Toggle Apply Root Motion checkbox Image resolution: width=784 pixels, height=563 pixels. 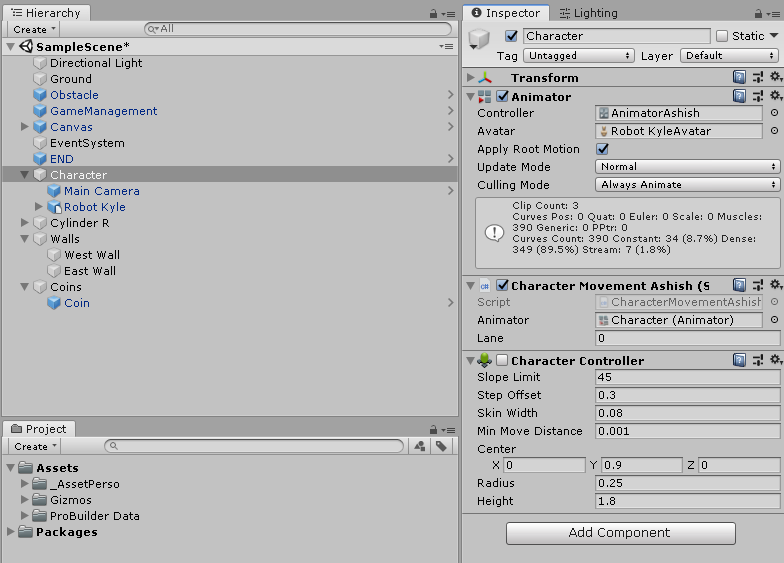tap(602, 149)
